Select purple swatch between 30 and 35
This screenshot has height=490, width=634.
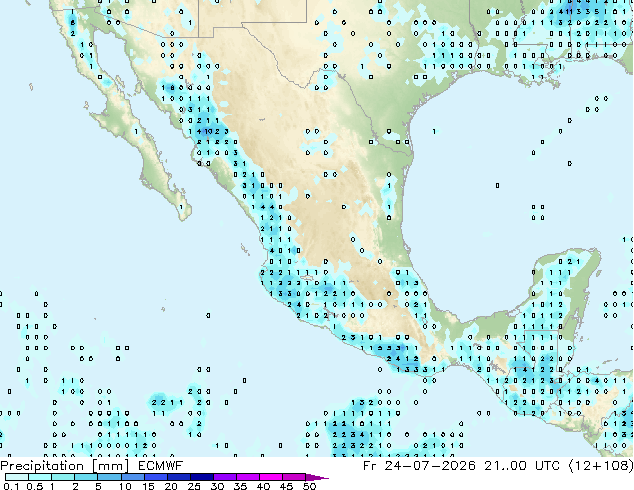click(224, 477)
